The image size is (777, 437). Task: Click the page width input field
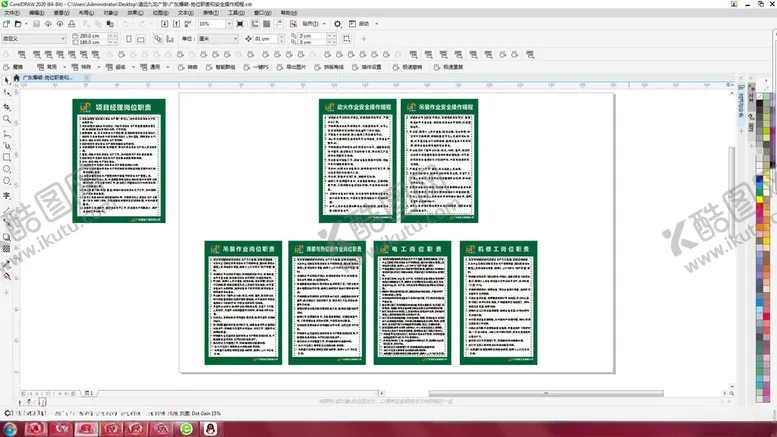click(91, 36)
